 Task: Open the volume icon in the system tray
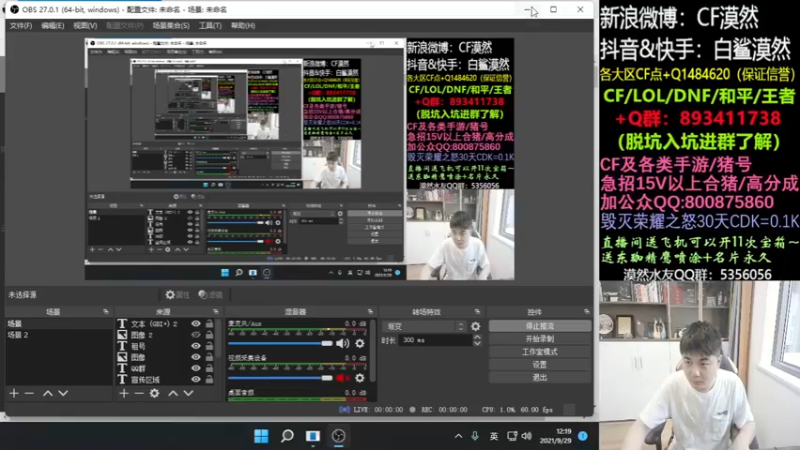tap(527, 436)
